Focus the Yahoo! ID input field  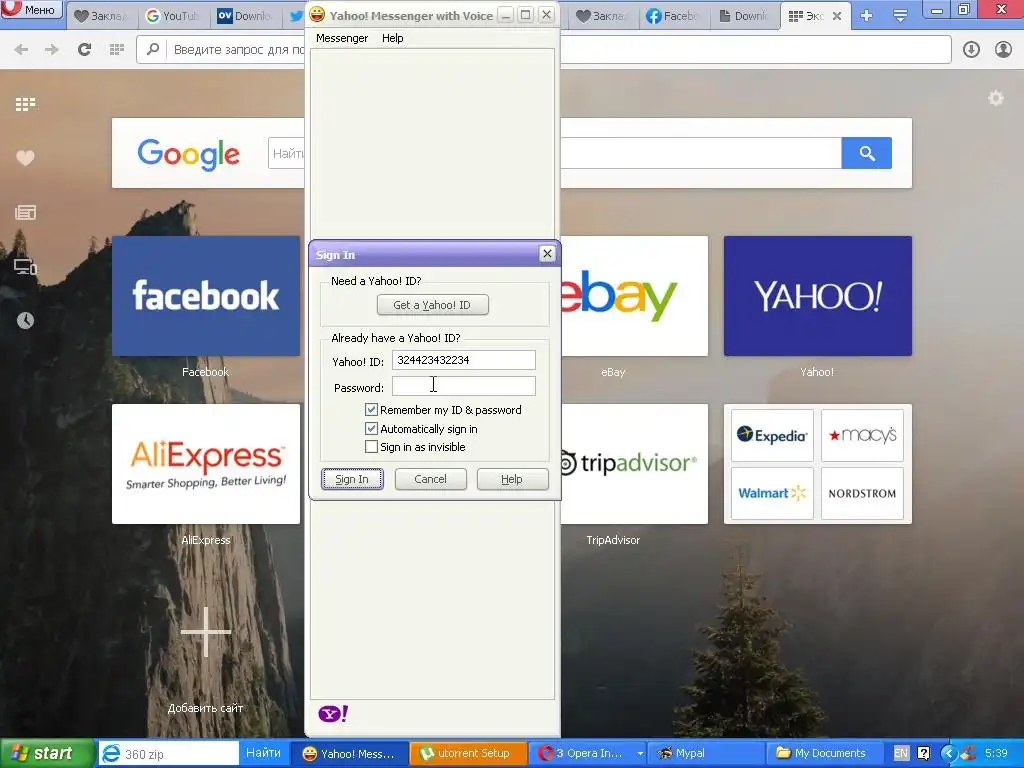464,360
